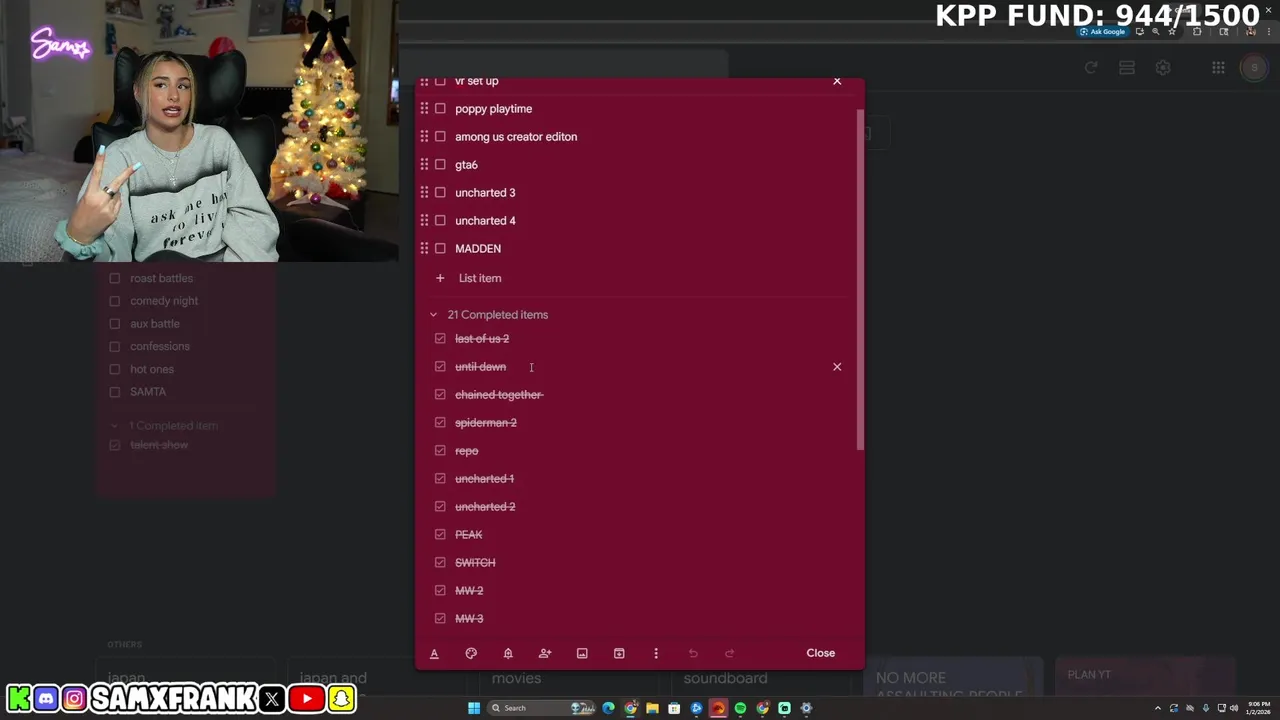Image resolution: width=1280 pixels, height=720 pixels.
Task: Open background options palette icon
Action: coord(471,653)
